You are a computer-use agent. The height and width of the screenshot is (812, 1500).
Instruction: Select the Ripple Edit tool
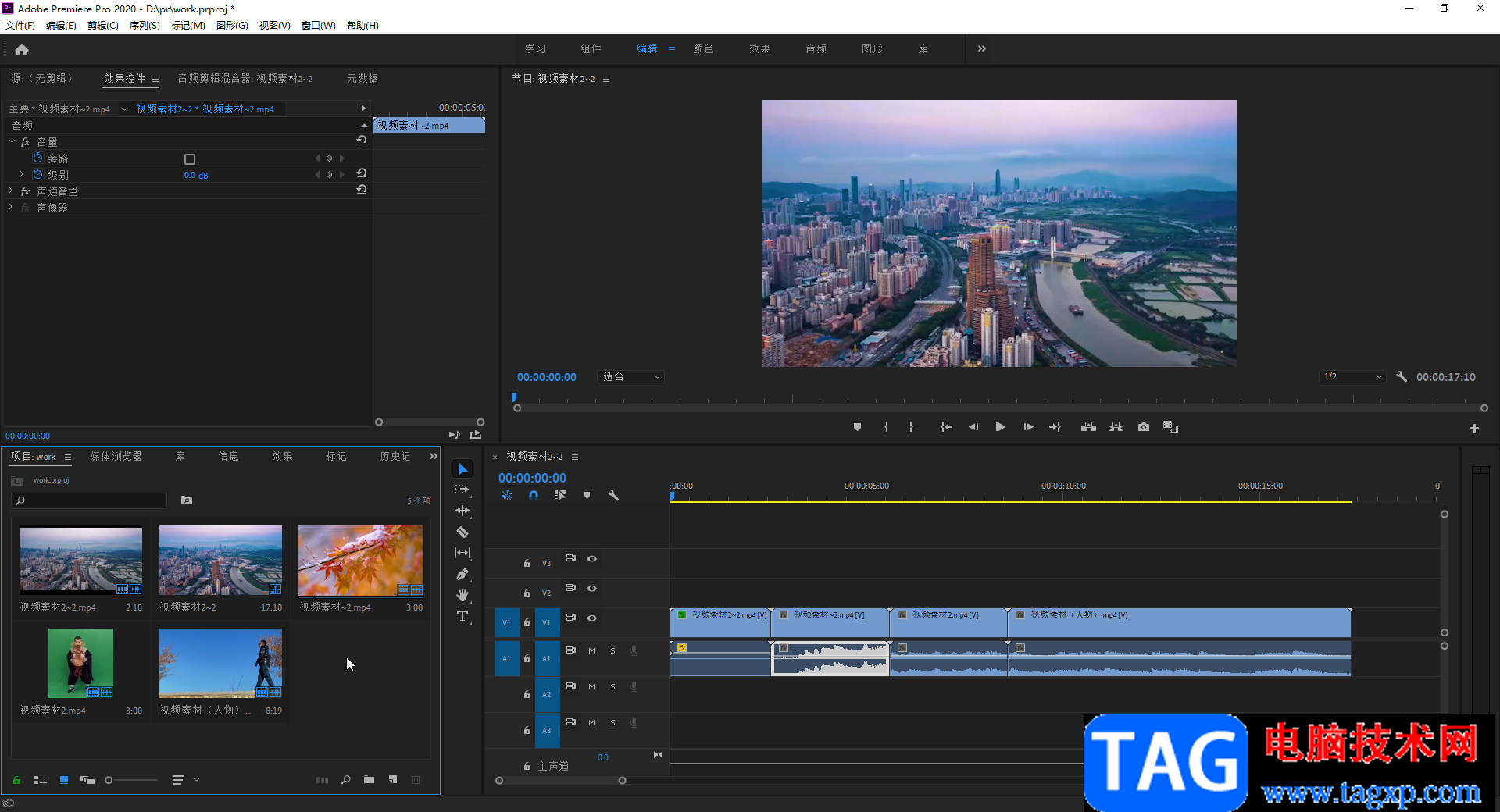462,511
